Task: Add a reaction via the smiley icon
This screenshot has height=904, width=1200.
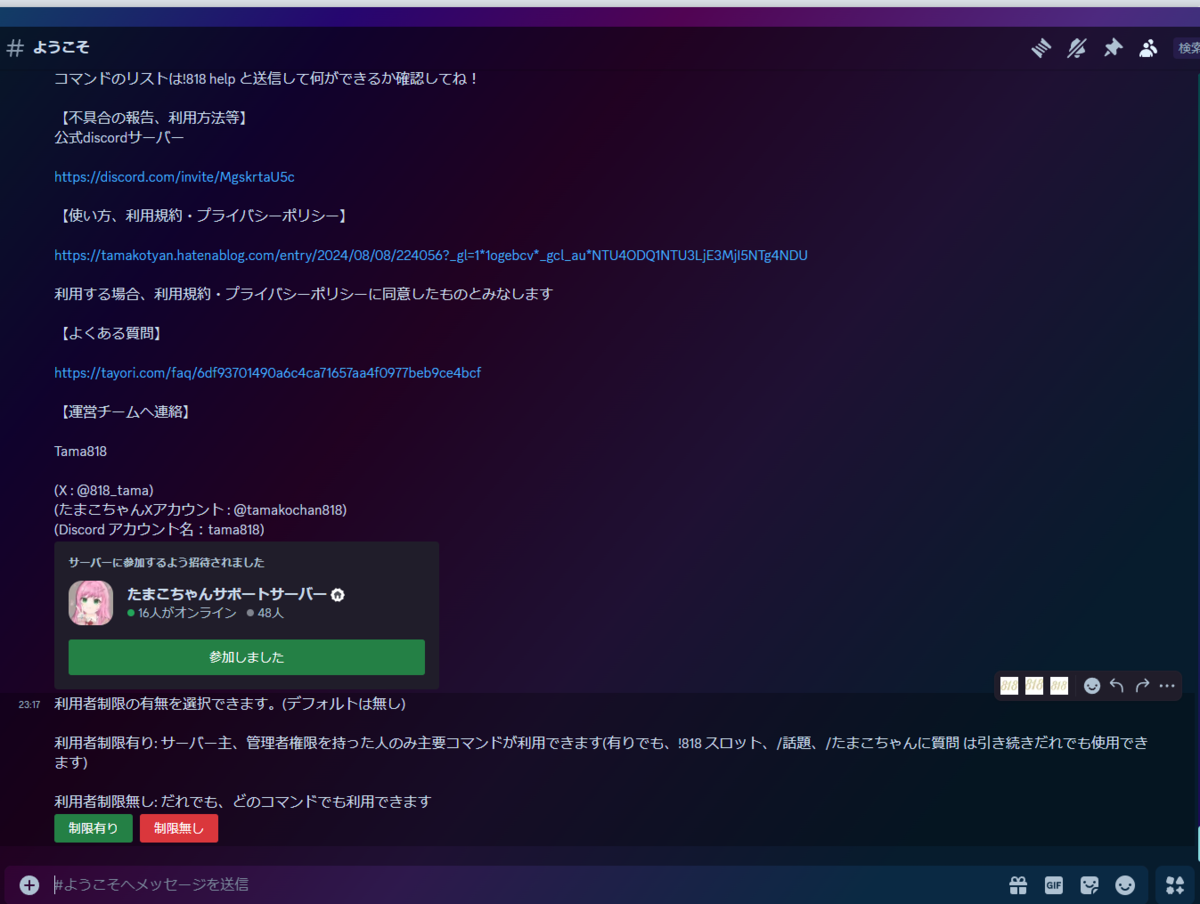Action: tap(1091, 685)
